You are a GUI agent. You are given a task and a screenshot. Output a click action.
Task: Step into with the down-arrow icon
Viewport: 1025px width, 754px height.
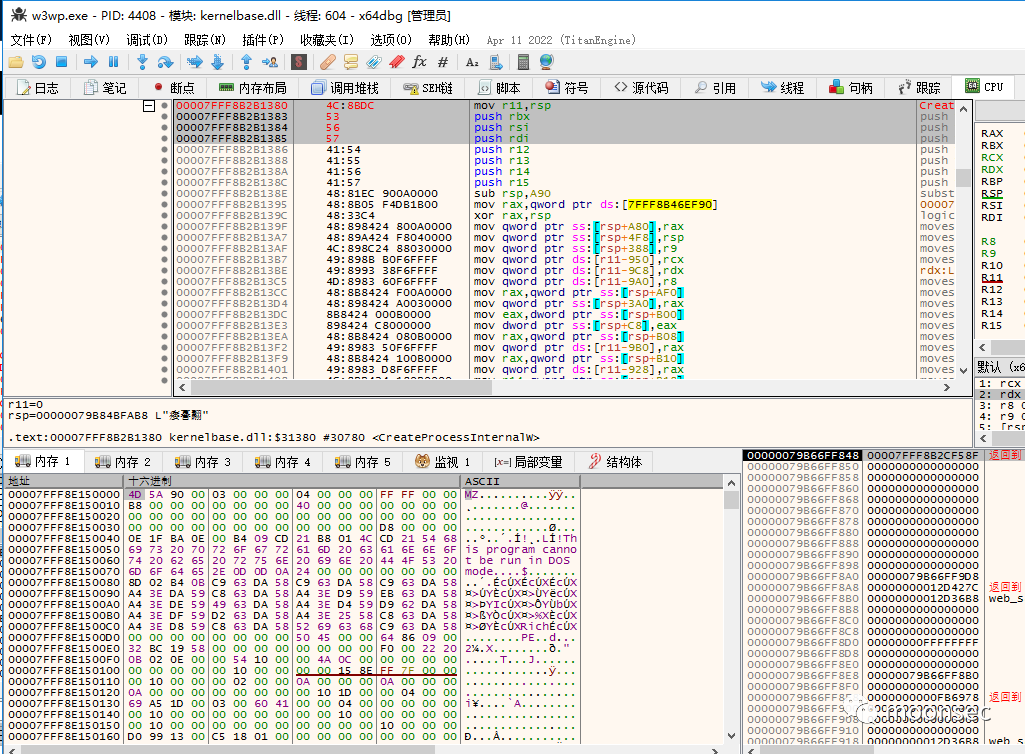pos(142,62)
